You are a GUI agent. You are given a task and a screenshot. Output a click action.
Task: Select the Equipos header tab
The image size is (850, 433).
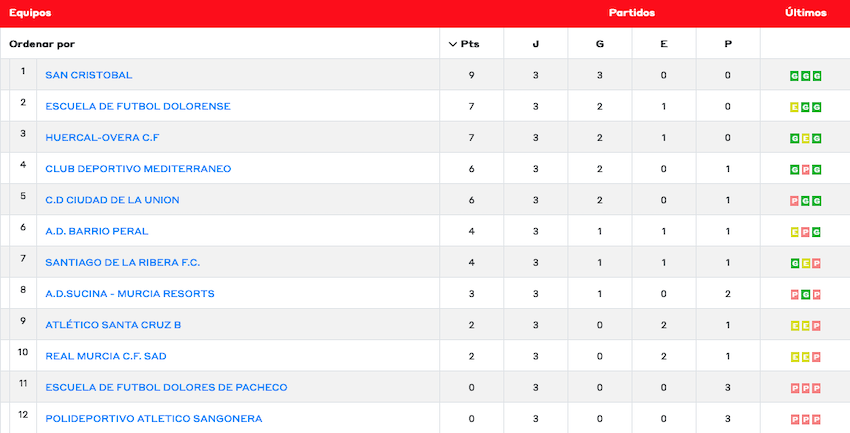point(30,13)
